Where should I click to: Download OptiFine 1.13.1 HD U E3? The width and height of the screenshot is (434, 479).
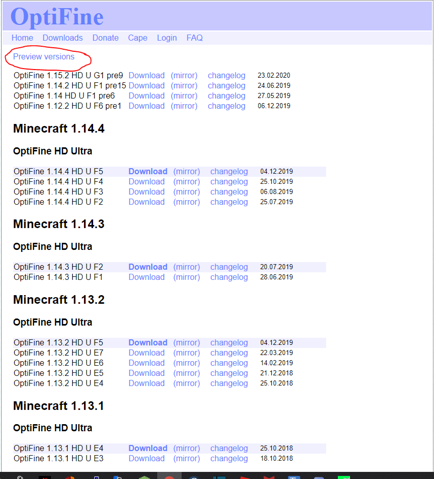coord(146,459)
